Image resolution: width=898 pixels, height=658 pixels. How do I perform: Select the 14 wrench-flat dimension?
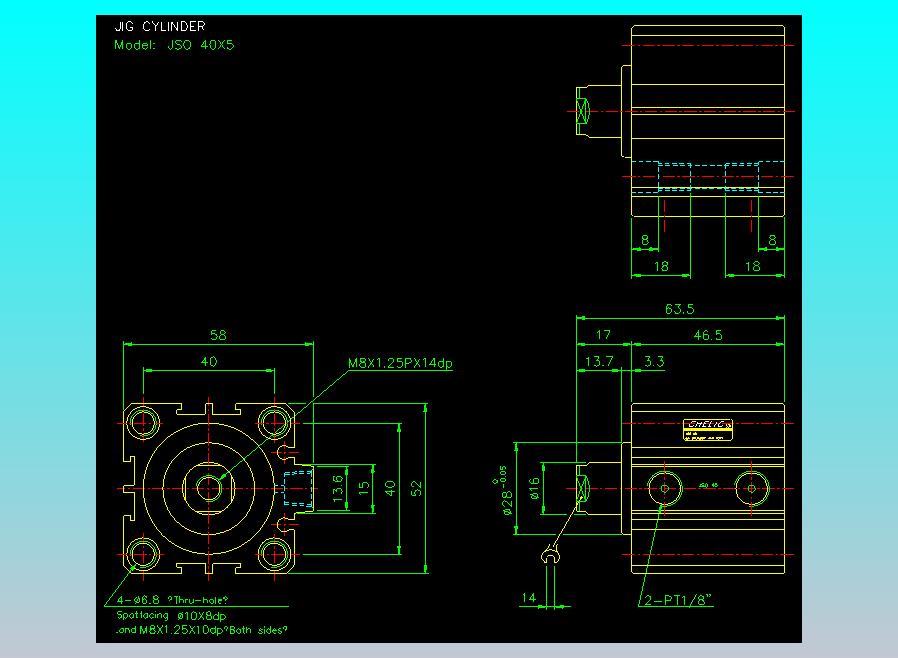click(529, 598)
